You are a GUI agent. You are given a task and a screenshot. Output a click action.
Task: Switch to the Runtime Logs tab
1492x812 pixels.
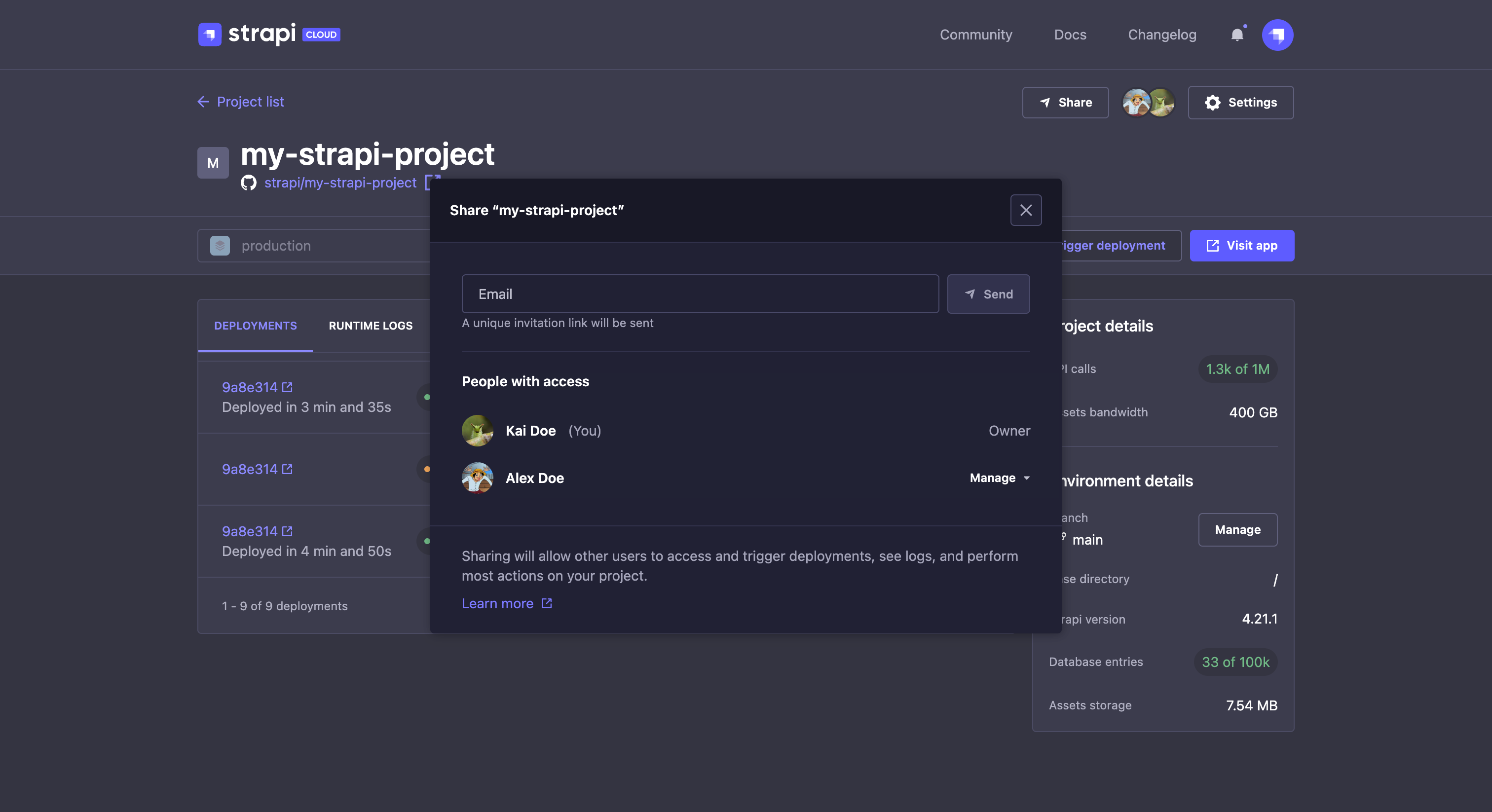click(371, 326)
